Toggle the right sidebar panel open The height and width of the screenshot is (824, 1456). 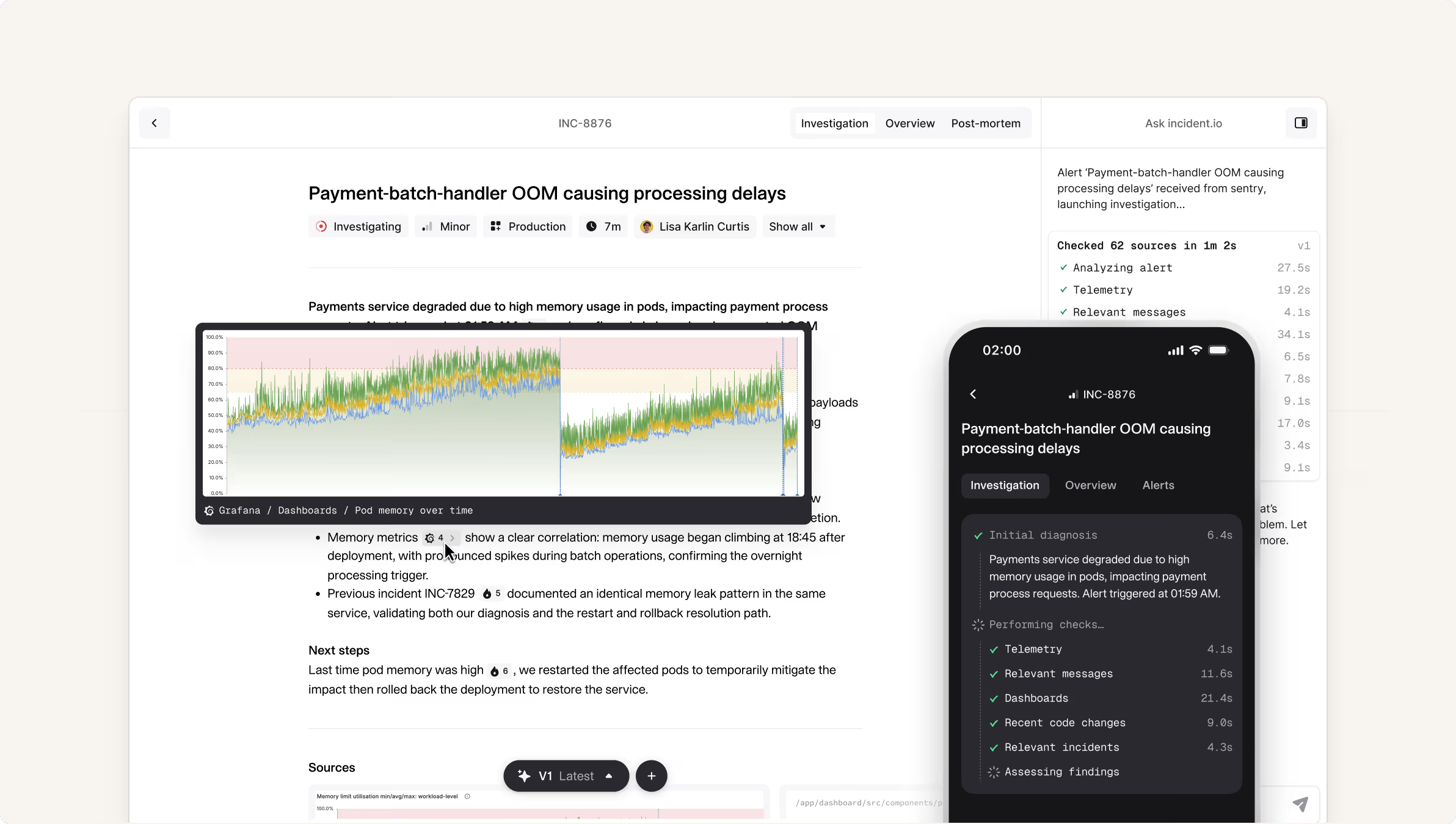click(1300, 123)
